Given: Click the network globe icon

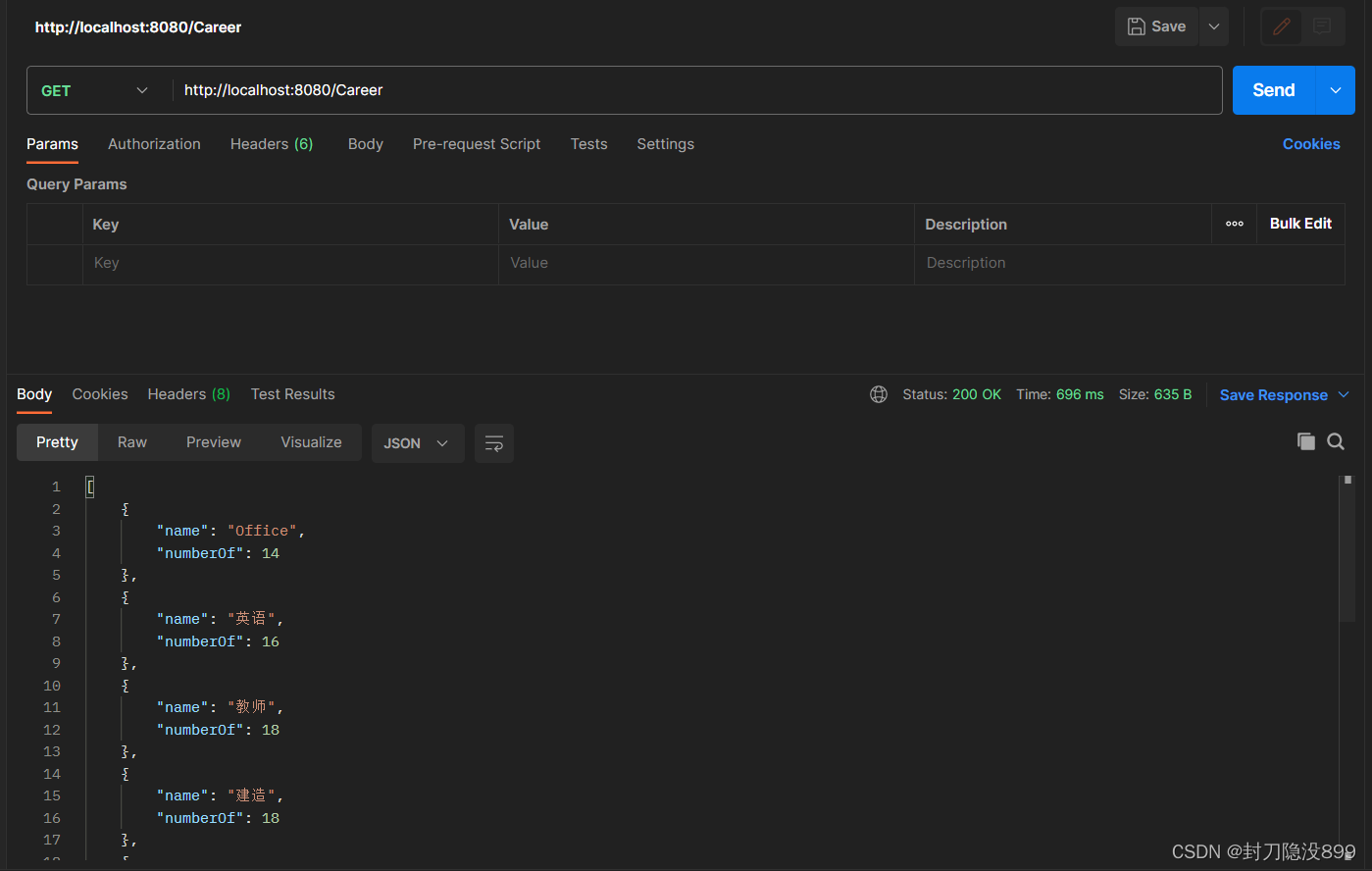Looking at the screenshot, I should (879, 394).
